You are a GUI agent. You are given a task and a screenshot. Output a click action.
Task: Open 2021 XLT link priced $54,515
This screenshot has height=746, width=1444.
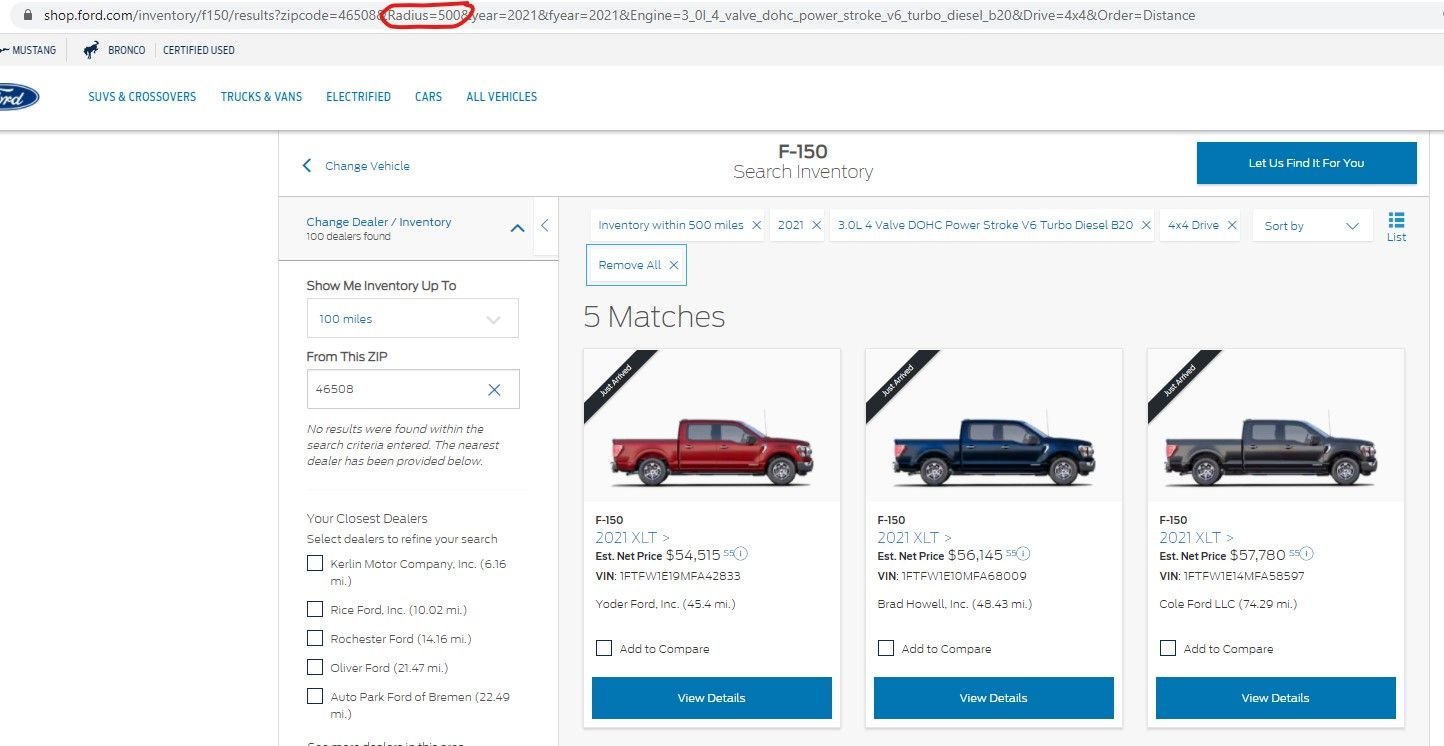pyautogui.click(x=632, y=537)
